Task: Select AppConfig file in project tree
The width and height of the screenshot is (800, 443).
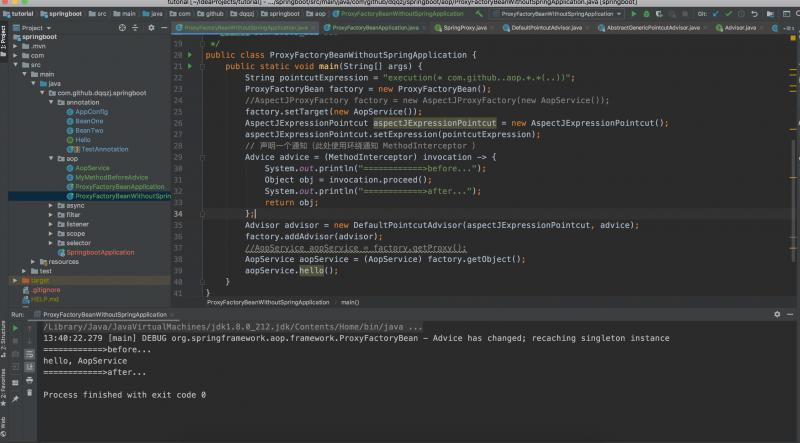Action: 91,111
